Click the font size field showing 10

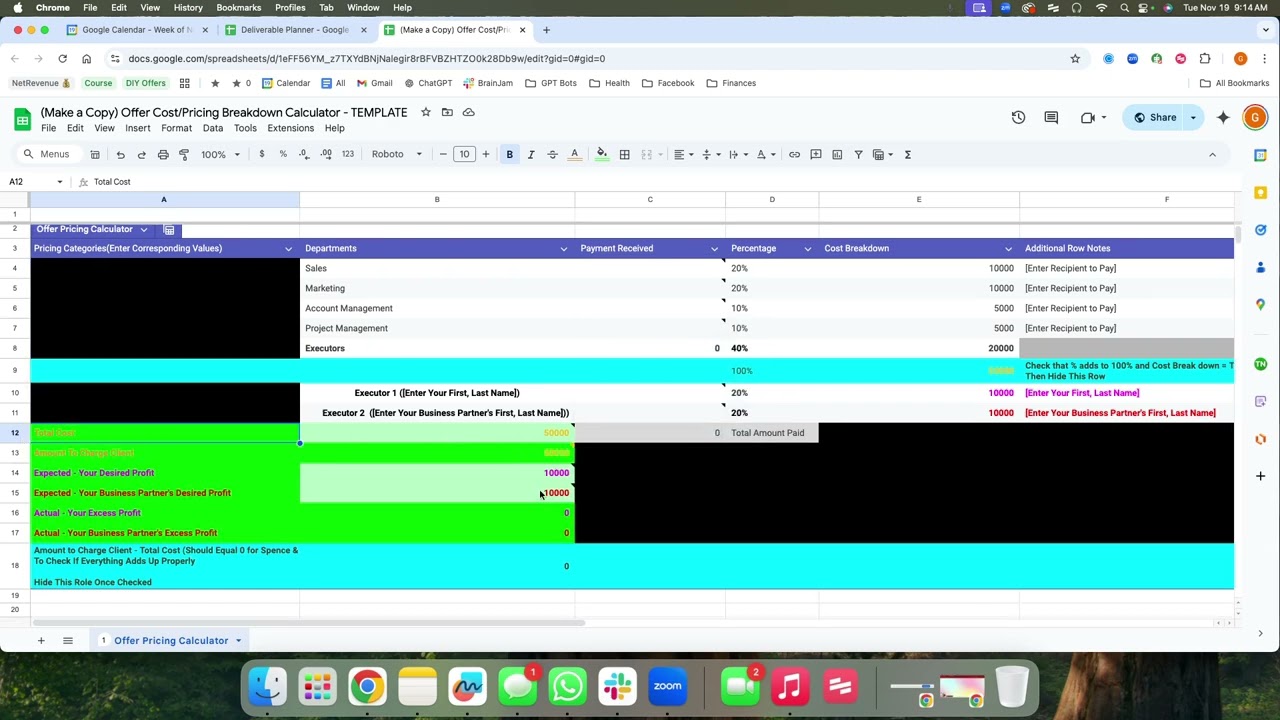464,154
